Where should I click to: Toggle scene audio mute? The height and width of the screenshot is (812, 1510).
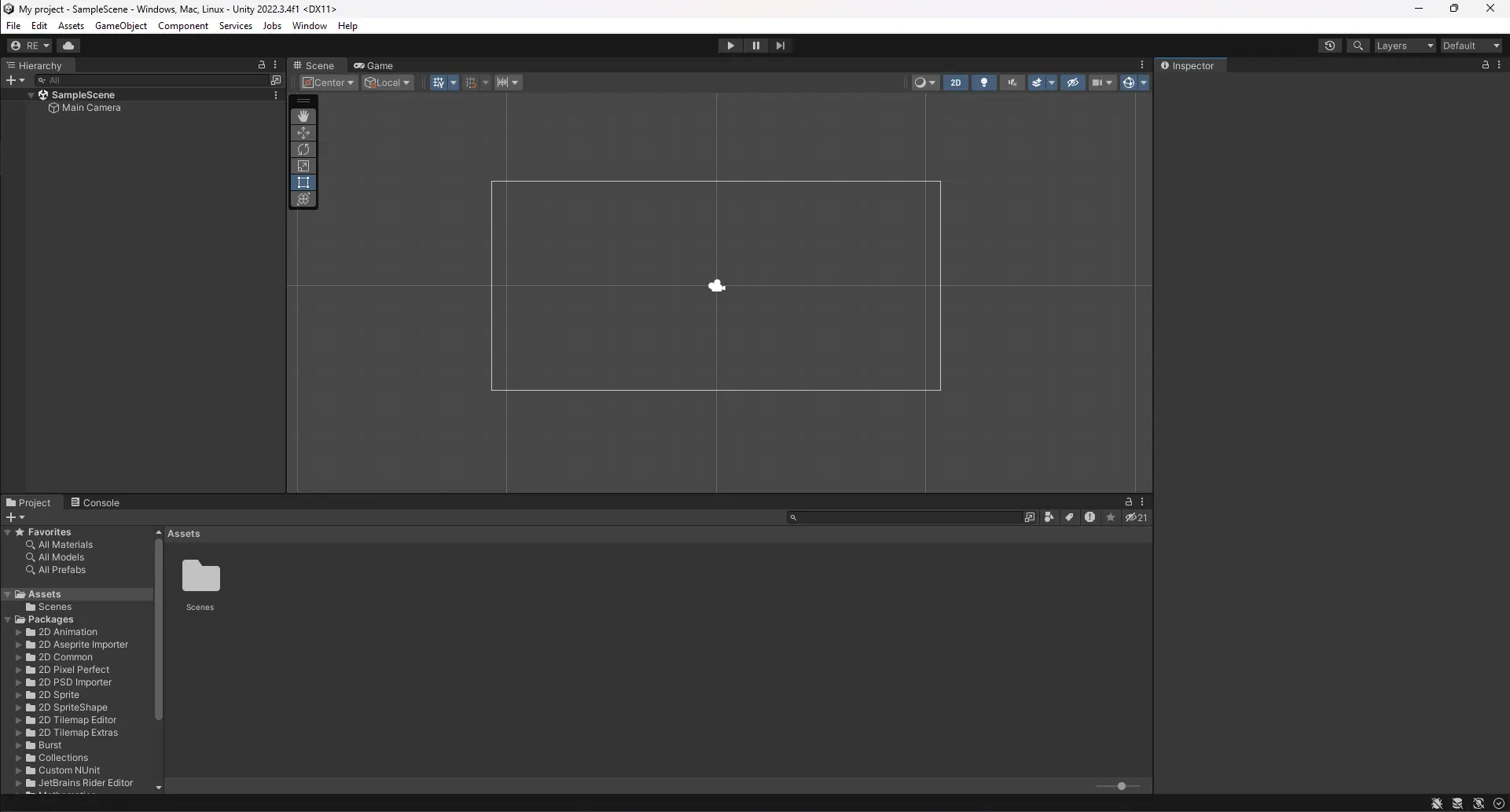pos(1012,83)
